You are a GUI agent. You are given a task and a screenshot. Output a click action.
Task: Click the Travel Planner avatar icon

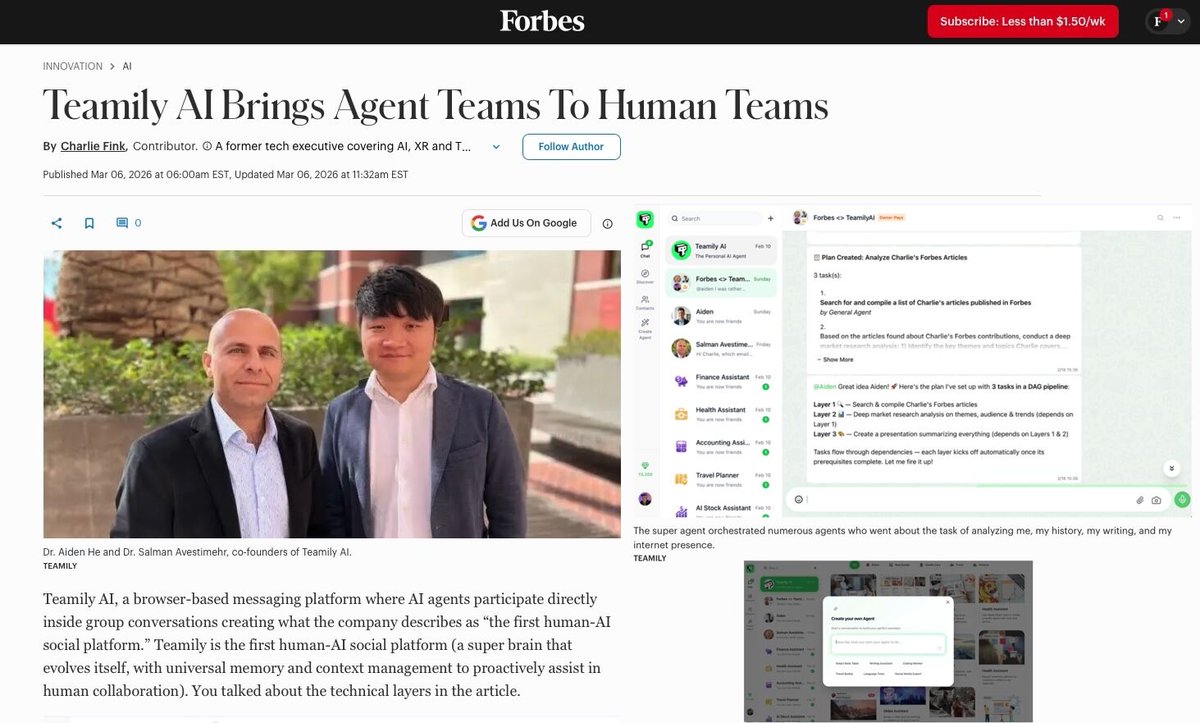pos(681,479)
